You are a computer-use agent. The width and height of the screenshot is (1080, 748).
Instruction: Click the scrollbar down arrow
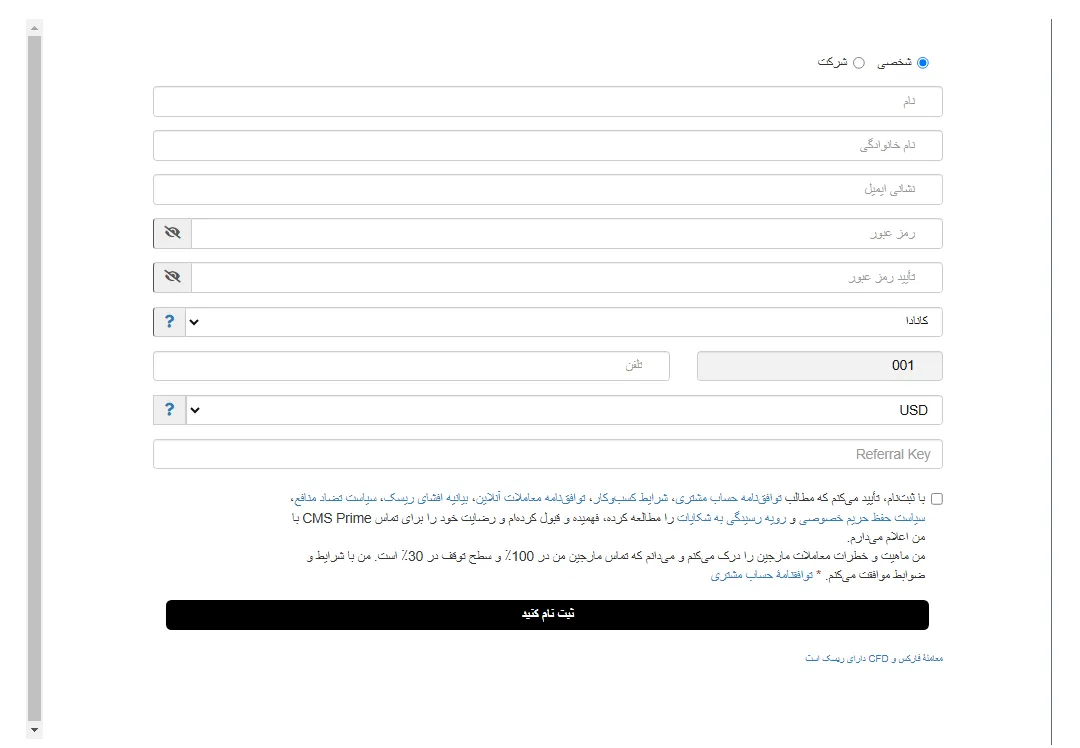coord(36,727)
